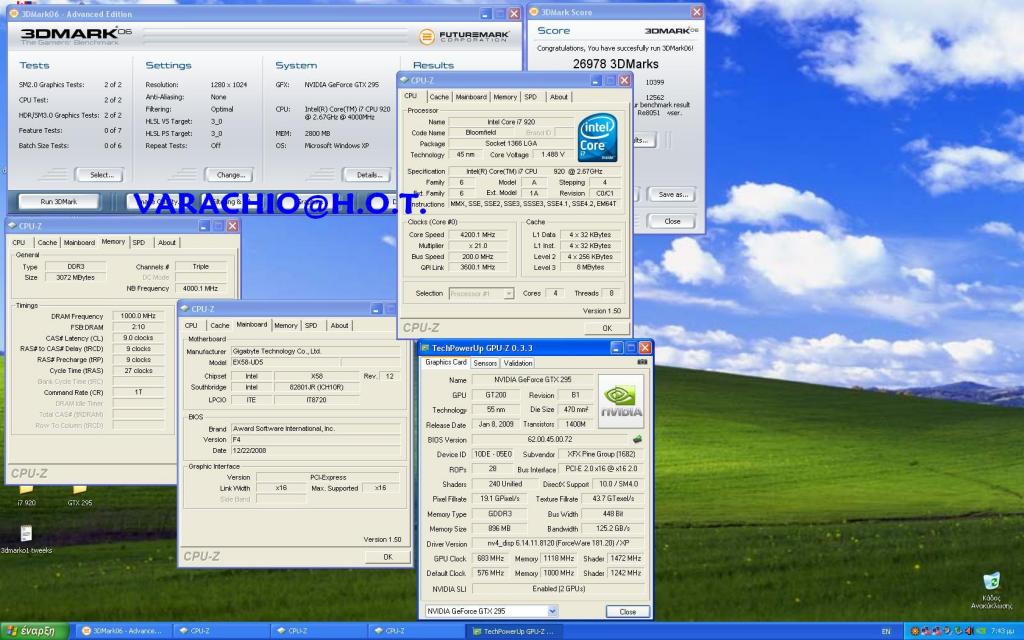This screenshot has width=1024, height=640.
Task: Click the Change... button under Settings
Action: click(x=231, y=175)
